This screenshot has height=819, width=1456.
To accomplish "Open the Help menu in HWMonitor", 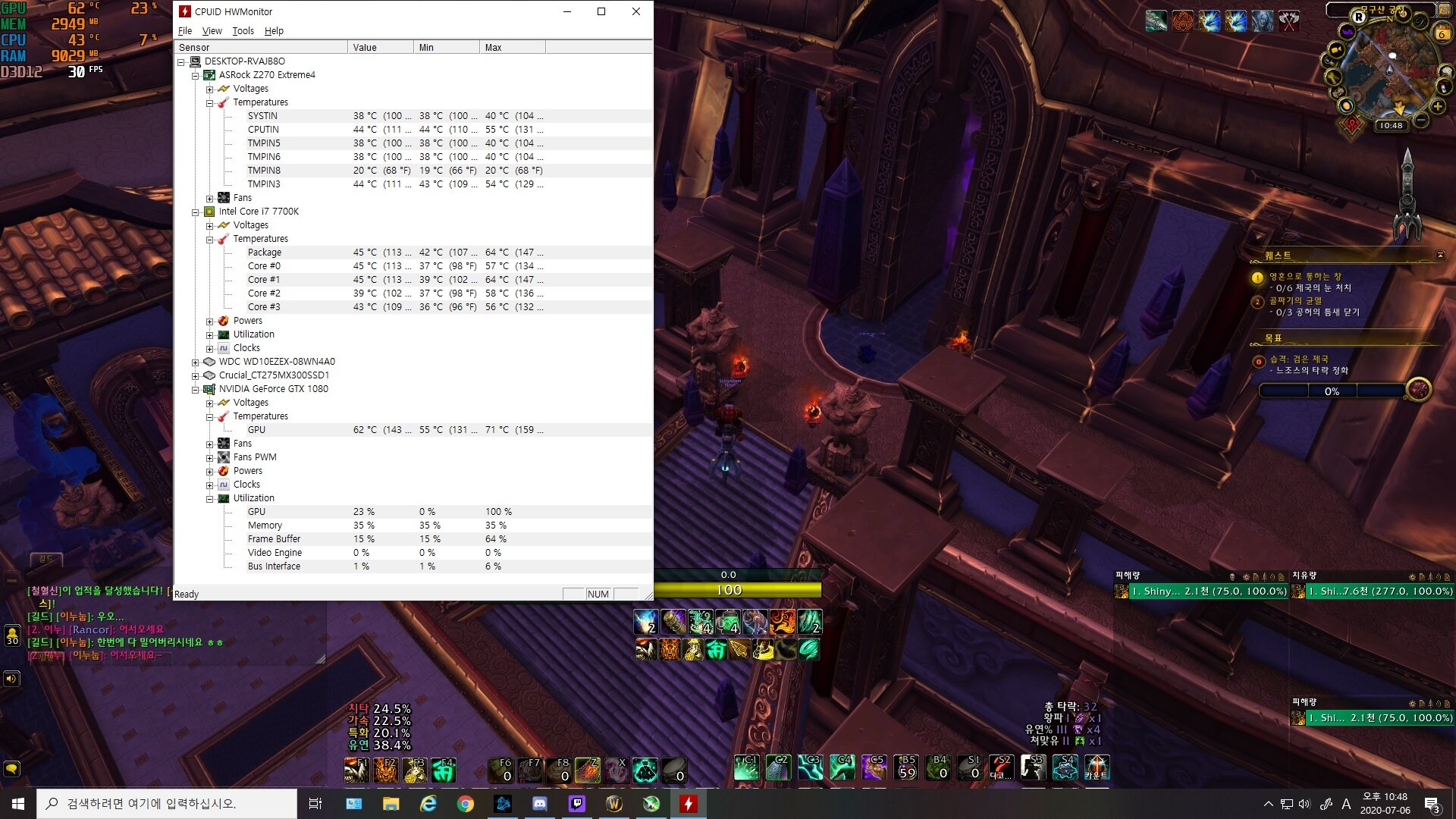I will (274, 31).
